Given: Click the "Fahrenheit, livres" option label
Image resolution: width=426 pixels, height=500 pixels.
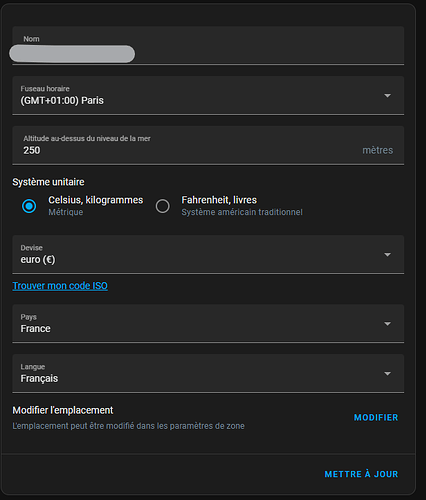Looking at the screenshot, I should point(219,200).
